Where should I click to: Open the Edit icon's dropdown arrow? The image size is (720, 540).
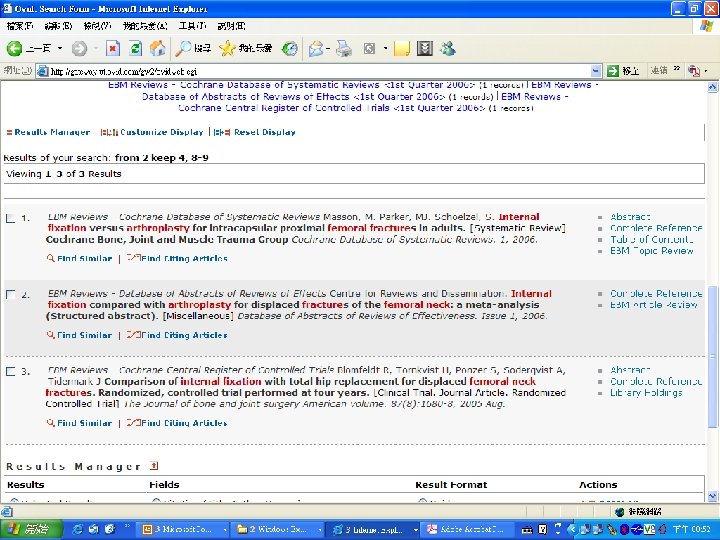point(385,48)
